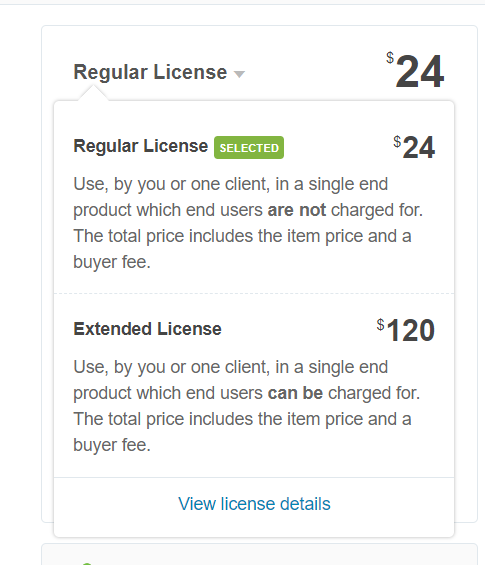Image resolution: width=485 pixels, height=565 pixels.
Task: Click the green icon in the bottom panel
Action: click(x=86, y=564)
